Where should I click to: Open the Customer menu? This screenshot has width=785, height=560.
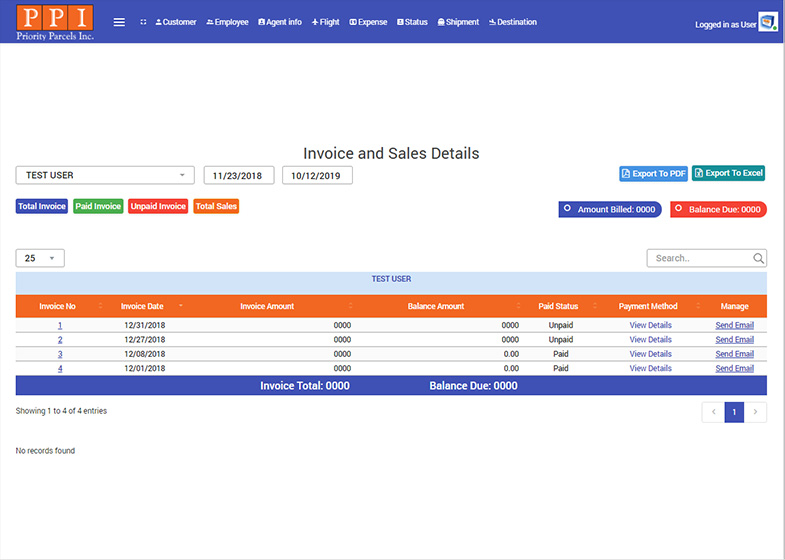(176, 22)
